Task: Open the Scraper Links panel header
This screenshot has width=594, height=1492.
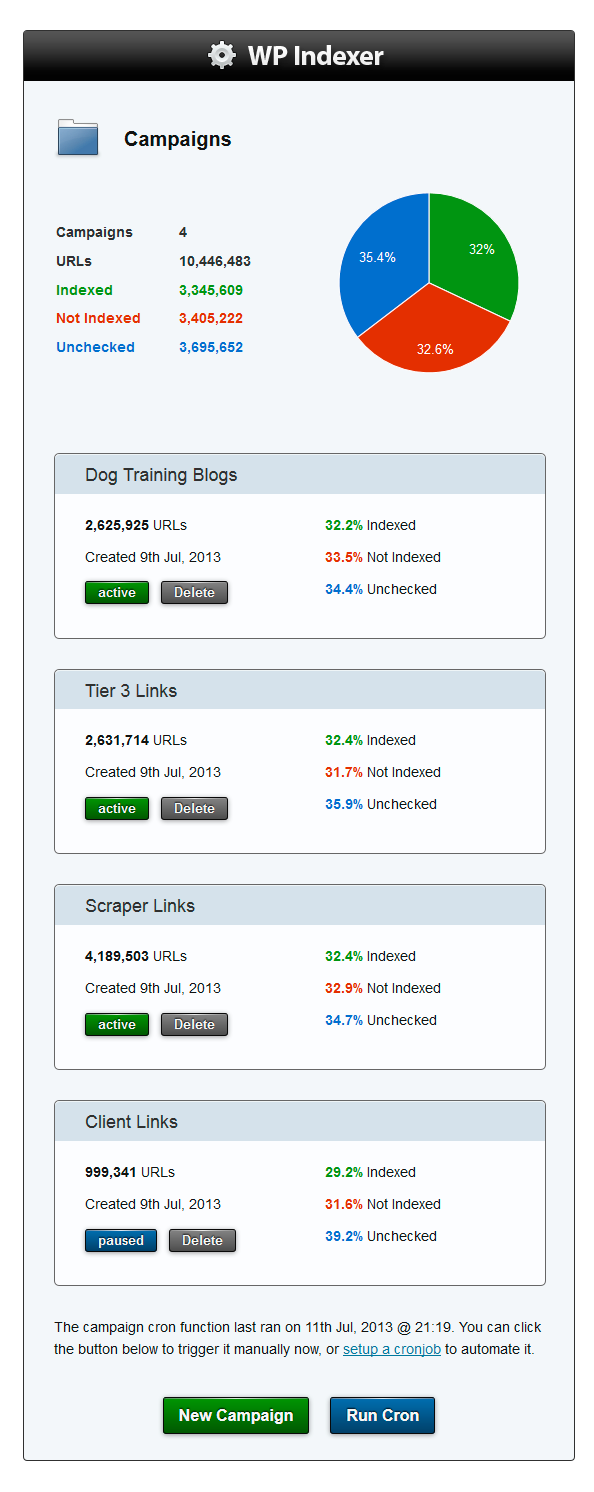Action: point(300,905)
